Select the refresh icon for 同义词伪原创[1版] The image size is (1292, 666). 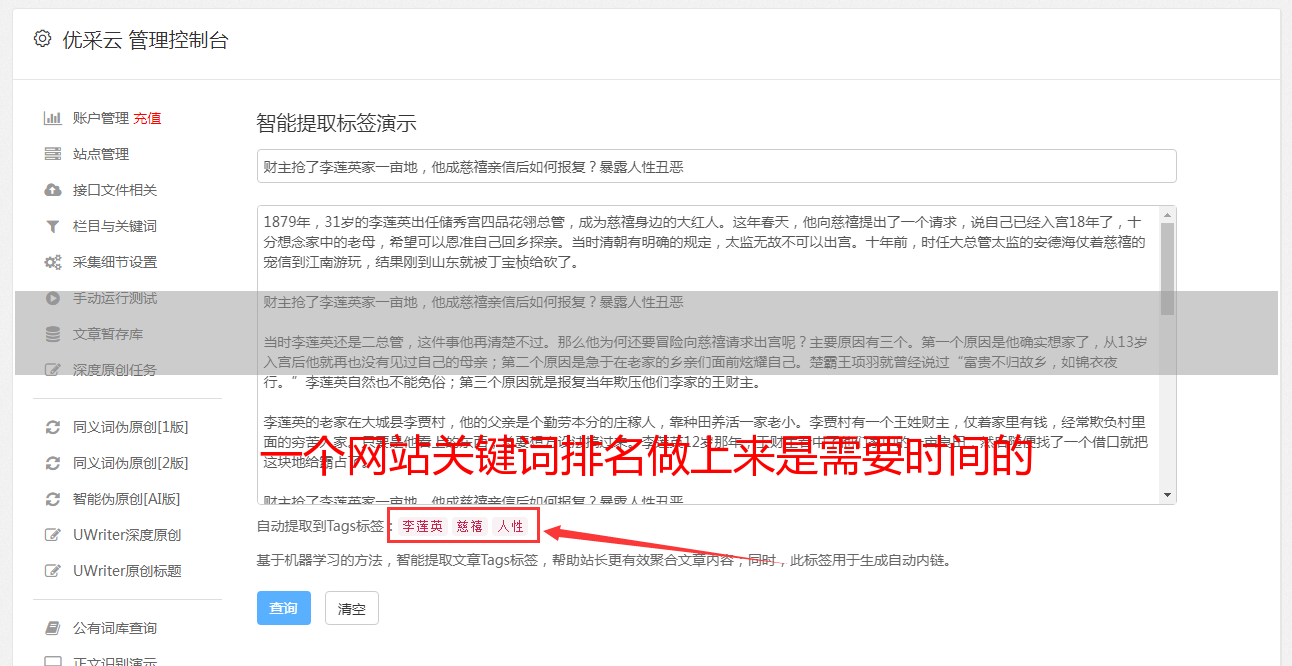point(53,427)
